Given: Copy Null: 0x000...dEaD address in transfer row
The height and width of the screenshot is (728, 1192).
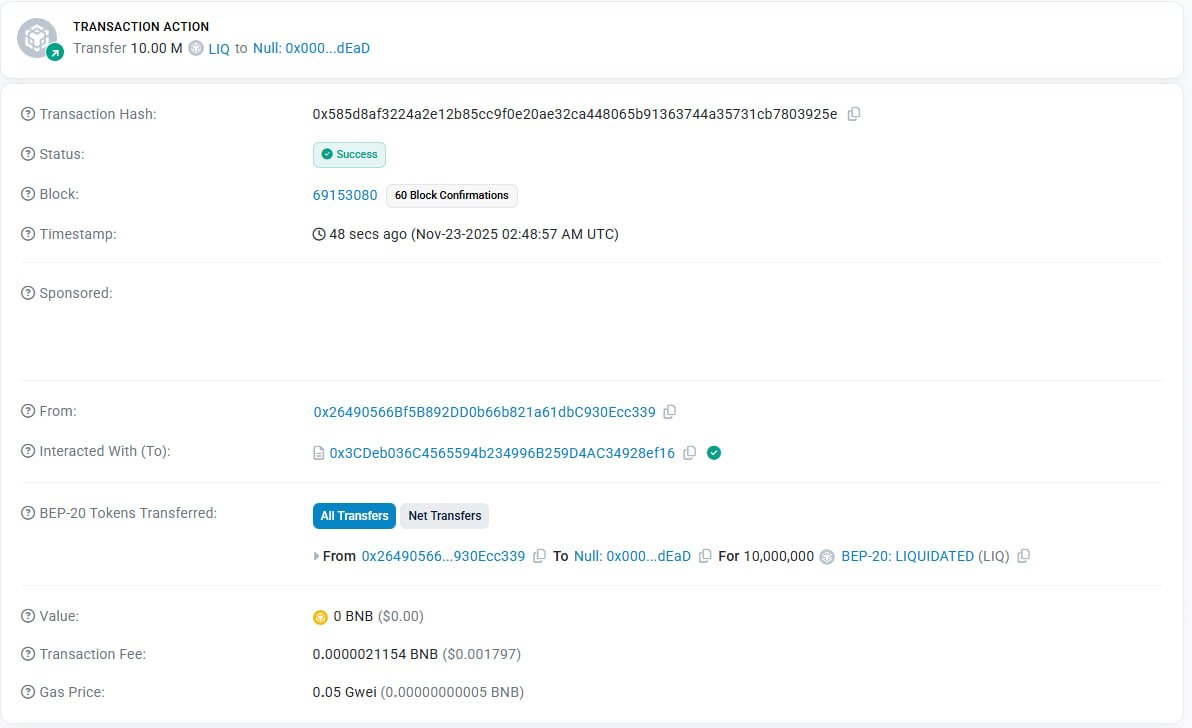Looking at the screenshot, I should pyautogui.click(x=705, y=556).
